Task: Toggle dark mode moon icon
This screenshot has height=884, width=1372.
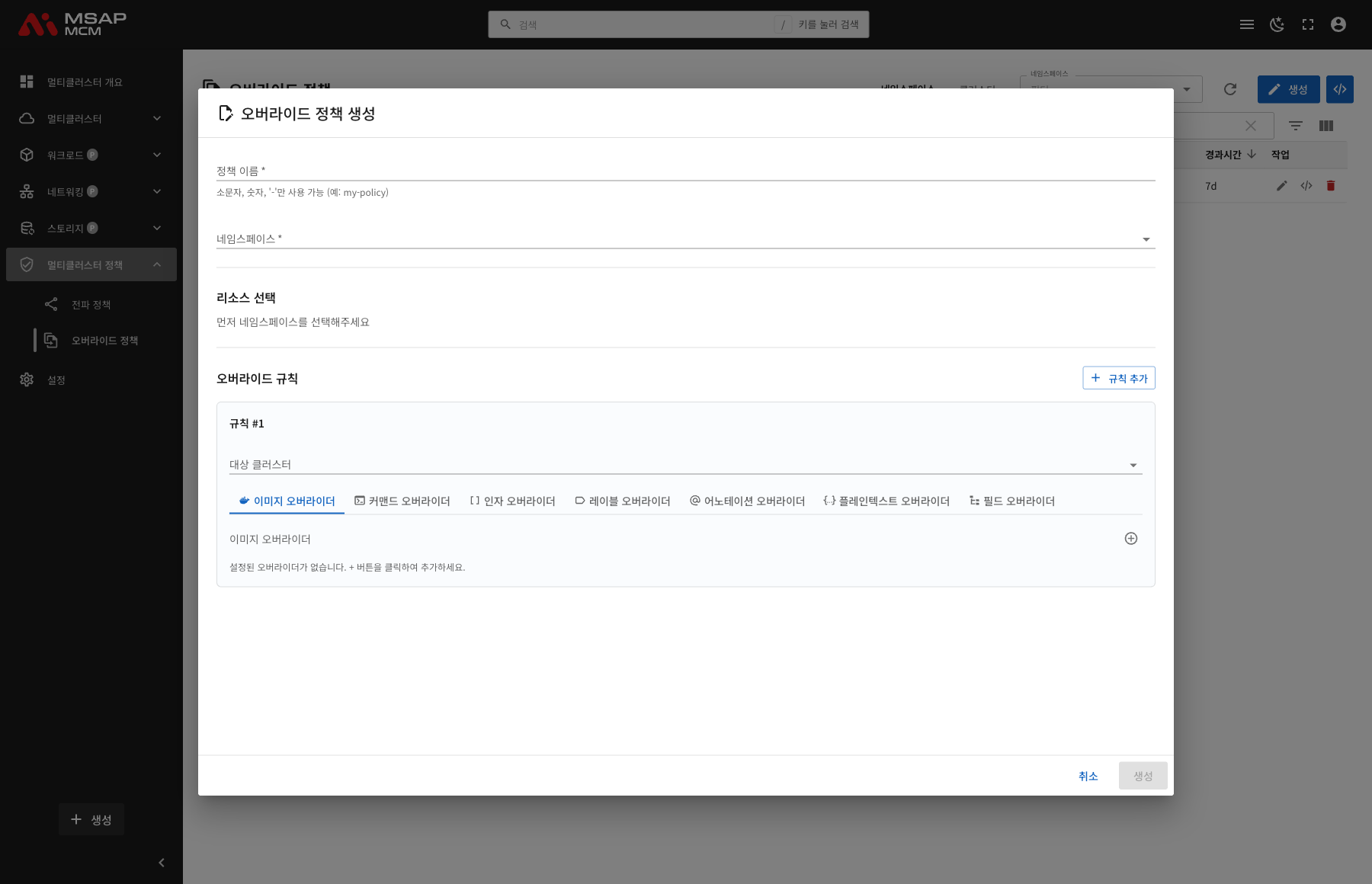Action: click(x=1277, y=24)
